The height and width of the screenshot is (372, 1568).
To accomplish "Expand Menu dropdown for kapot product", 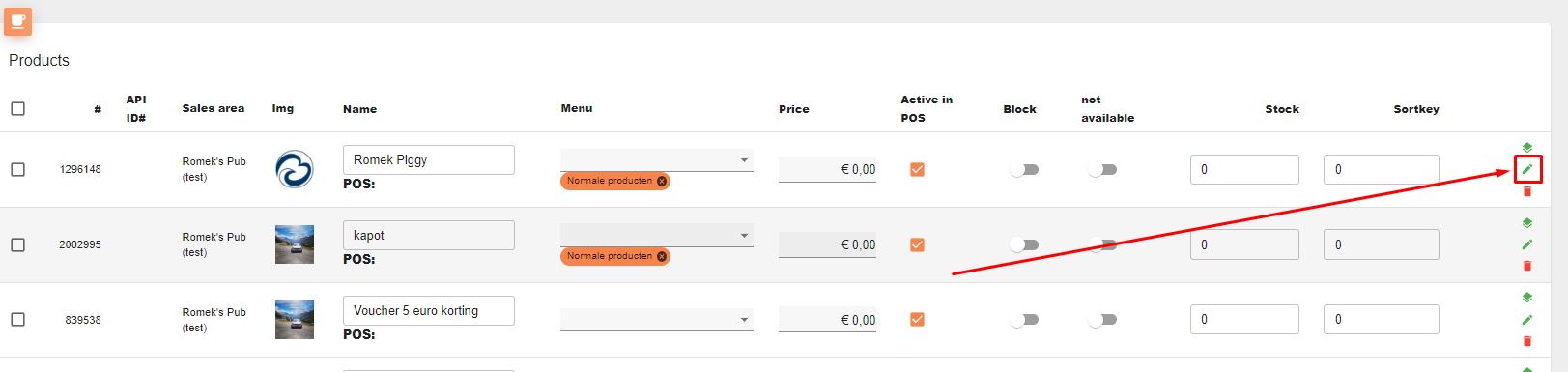I will tap(657, 236).
